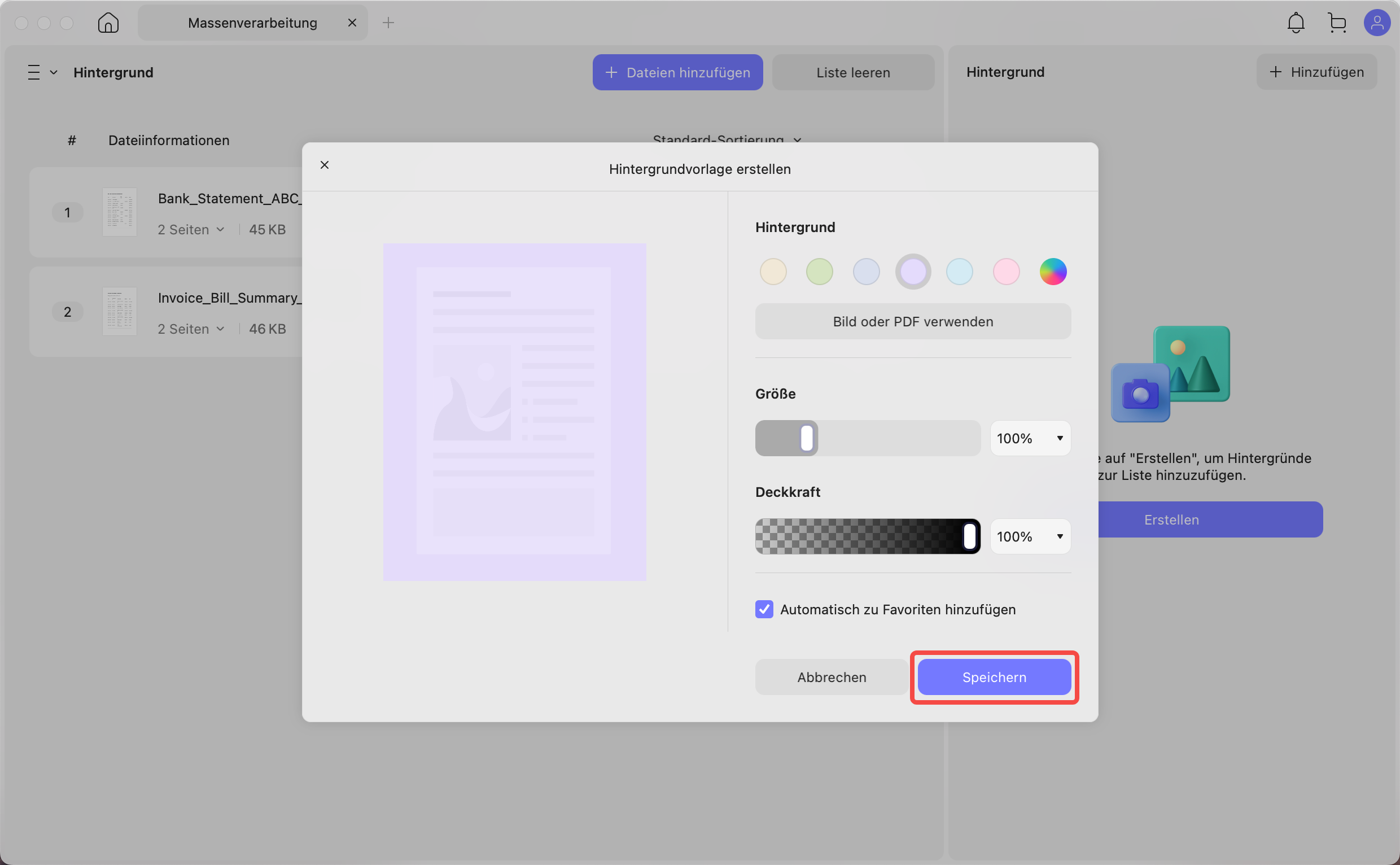Select the Invoice_Bill_Summary file thumbnail
This screenshot has width=1400, height=865.
[120, 311]
